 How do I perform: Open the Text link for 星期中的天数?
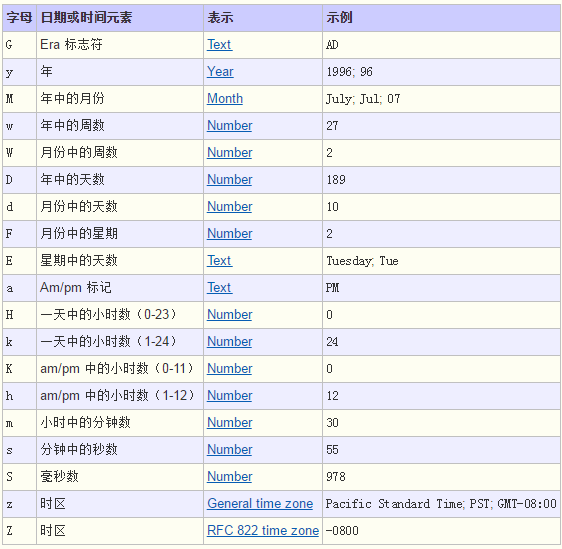point(219,261)
